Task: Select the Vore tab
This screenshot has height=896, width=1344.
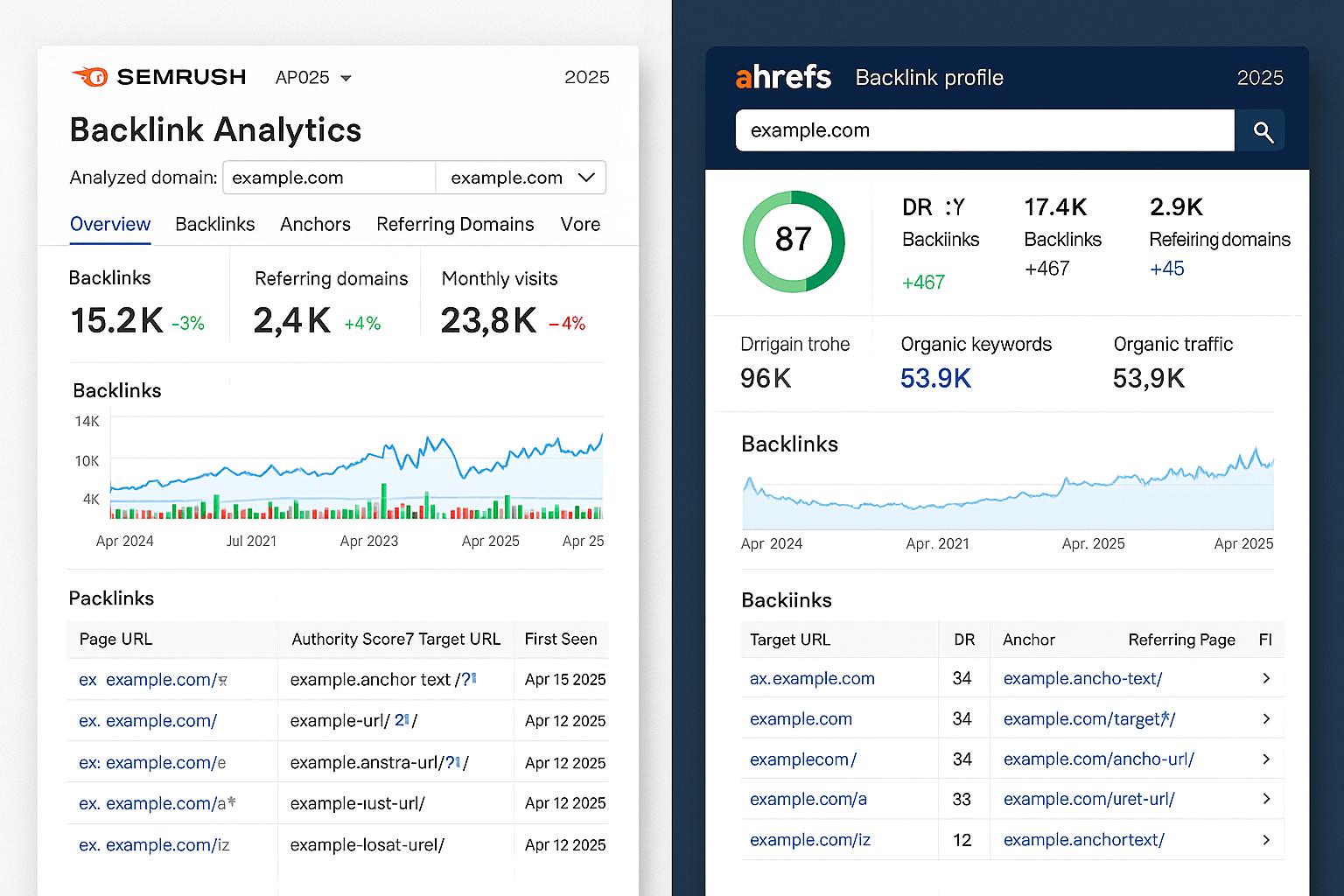Action: (580, 224)
